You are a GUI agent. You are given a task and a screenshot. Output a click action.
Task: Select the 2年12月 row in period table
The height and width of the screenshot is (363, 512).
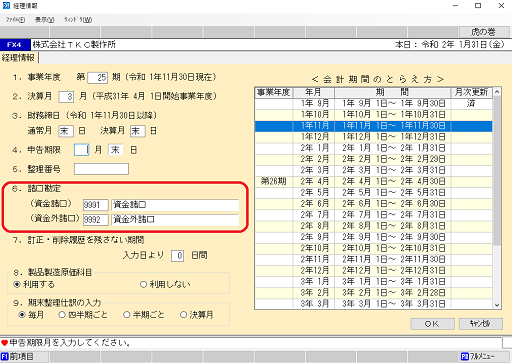(374, 270)
